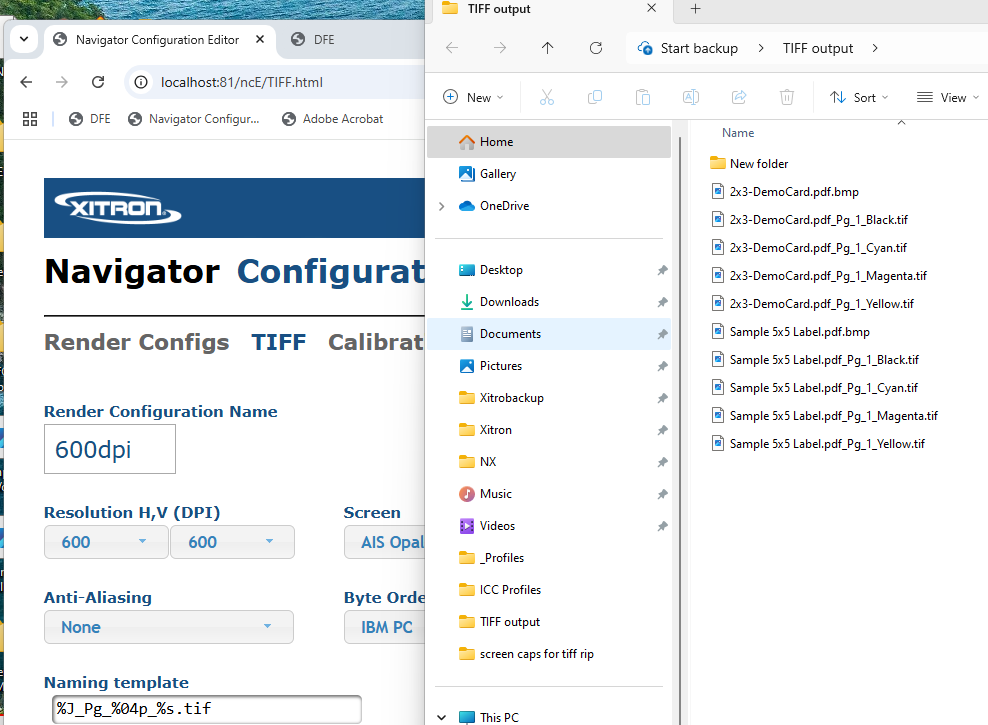Open the Screen AIS Opal dropdown
Screen dimensions: 988x725
click(384, 542)
